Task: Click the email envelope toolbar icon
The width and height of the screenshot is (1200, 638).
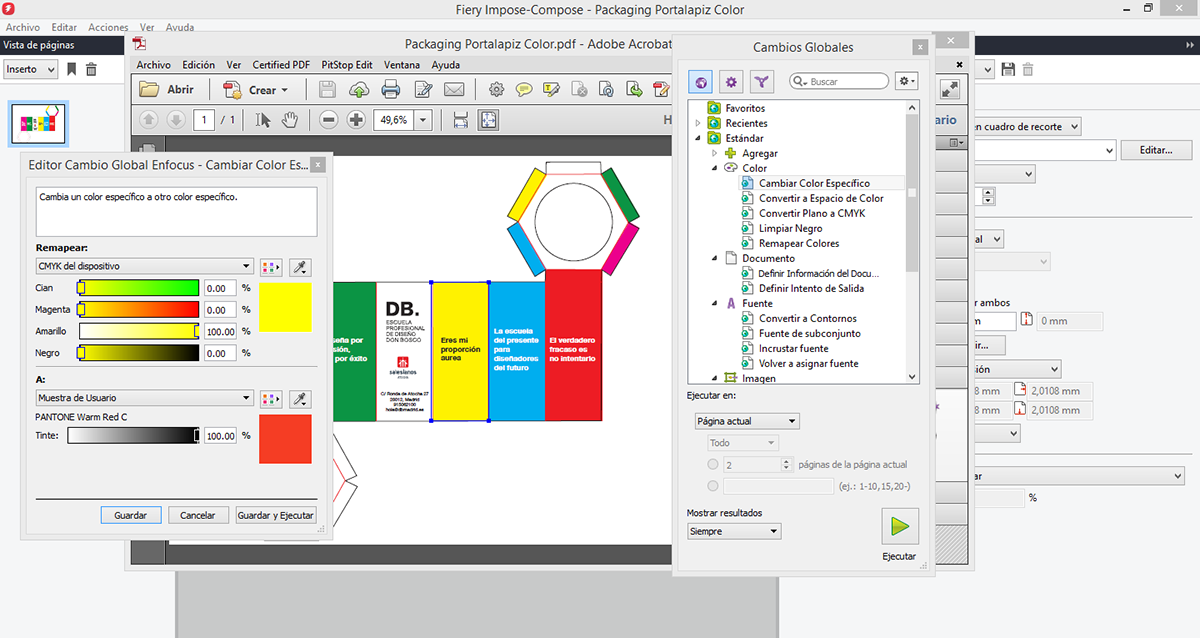Action: click(454, 89)
